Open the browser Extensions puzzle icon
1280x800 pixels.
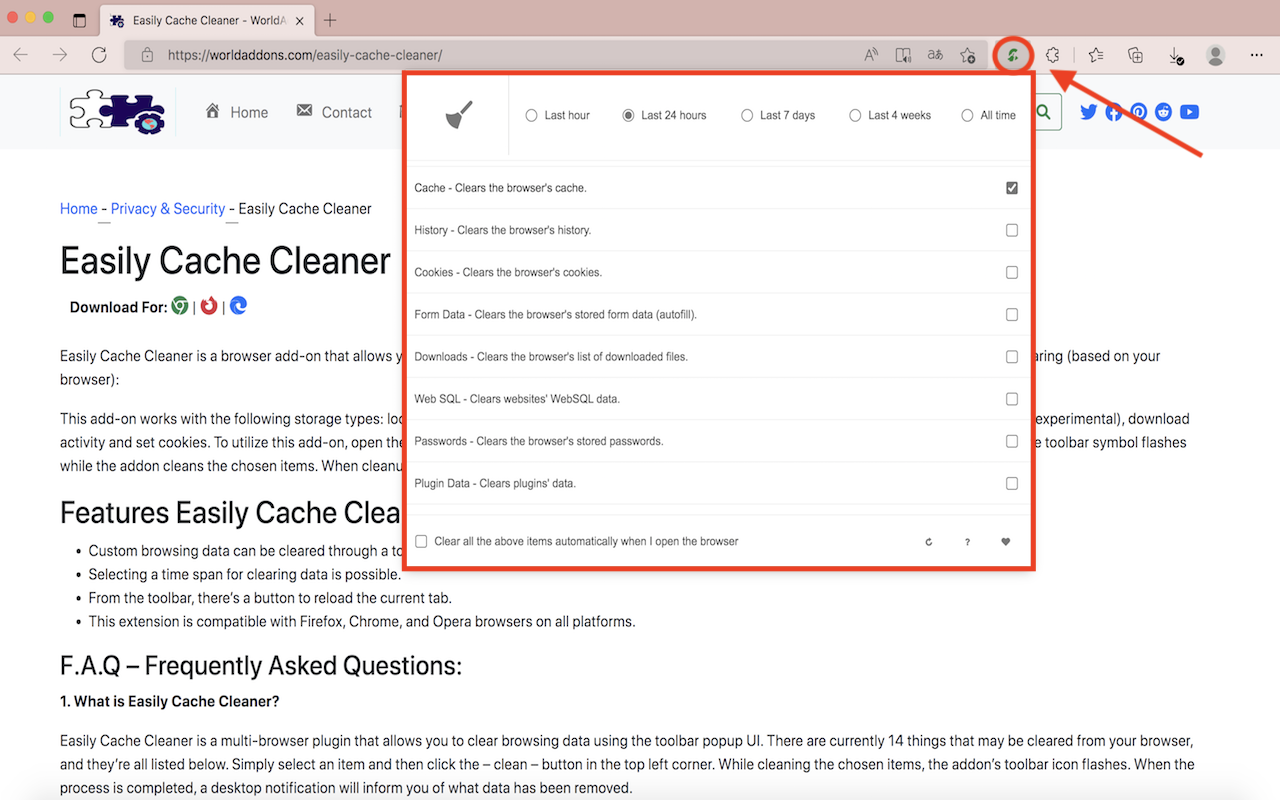[x=1052, y=55]
